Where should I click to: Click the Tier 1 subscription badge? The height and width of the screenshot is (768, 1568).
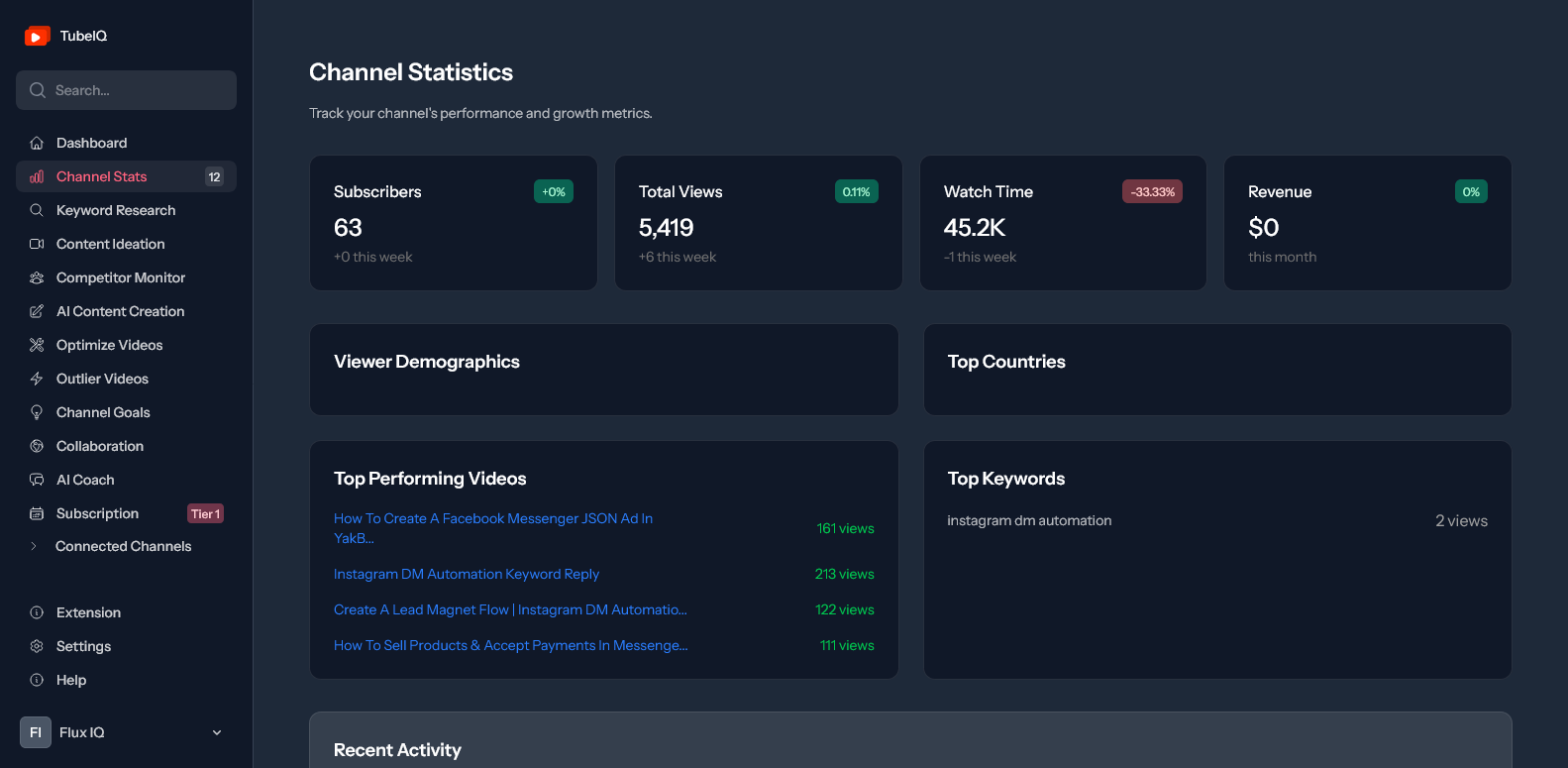206,513
